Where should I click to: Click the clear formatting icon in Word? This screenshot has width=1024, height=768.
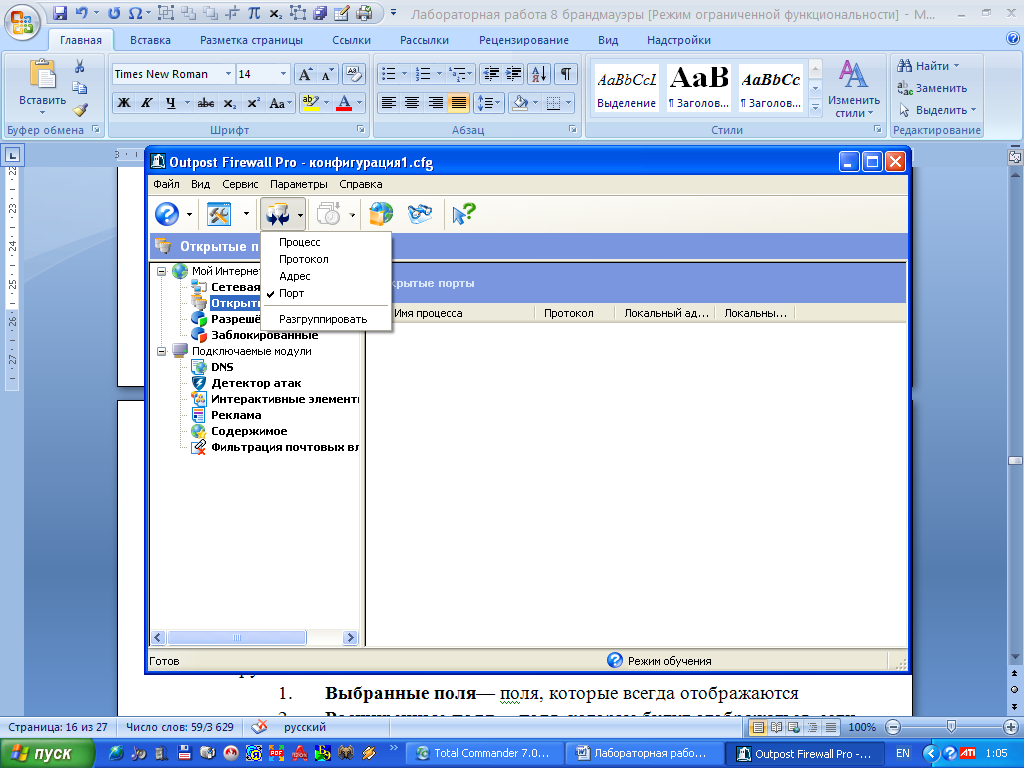353,74
